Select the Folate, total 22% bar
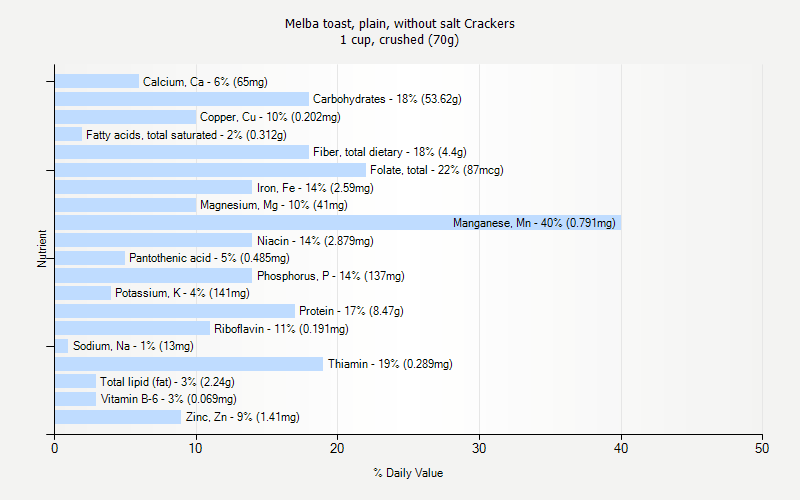 [x=210, y=170]
